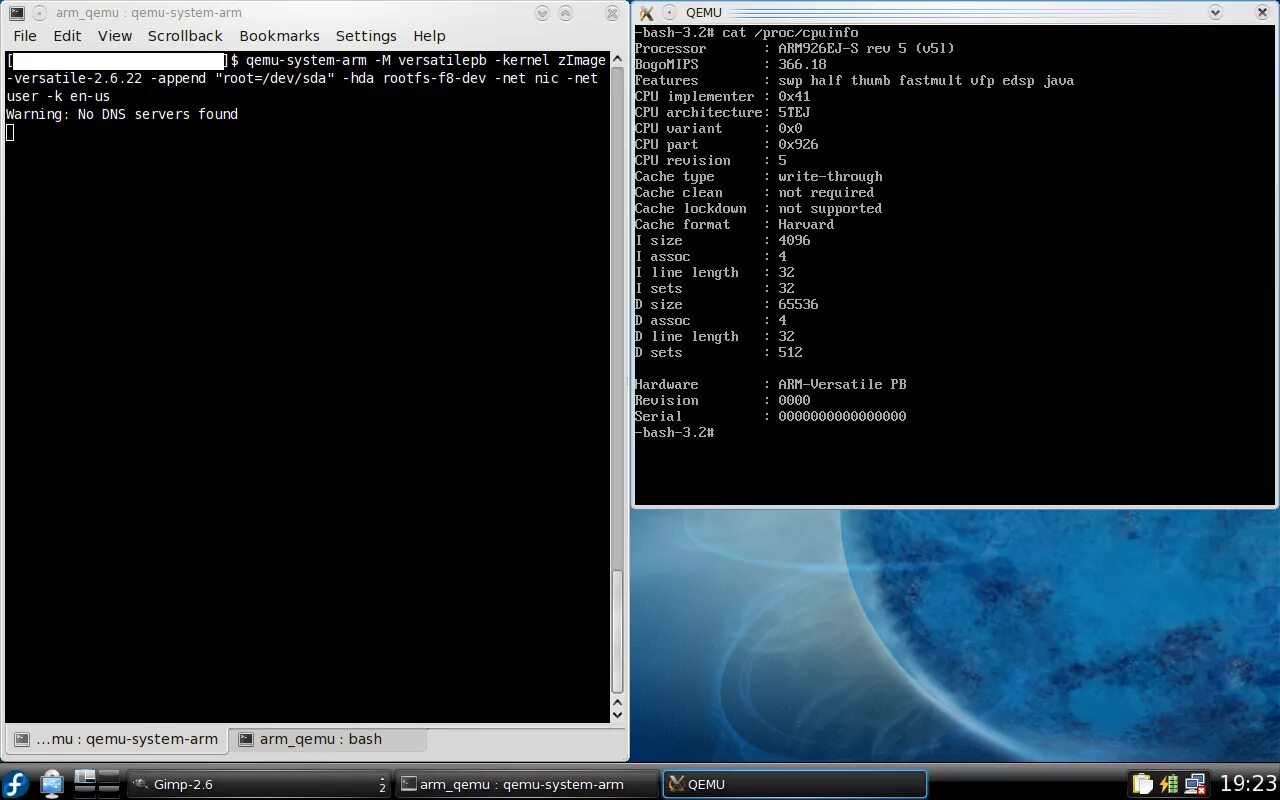Click the show desktop icon in the panel
This screenshot has height=800, width=1280.
[x=52, y=783]
